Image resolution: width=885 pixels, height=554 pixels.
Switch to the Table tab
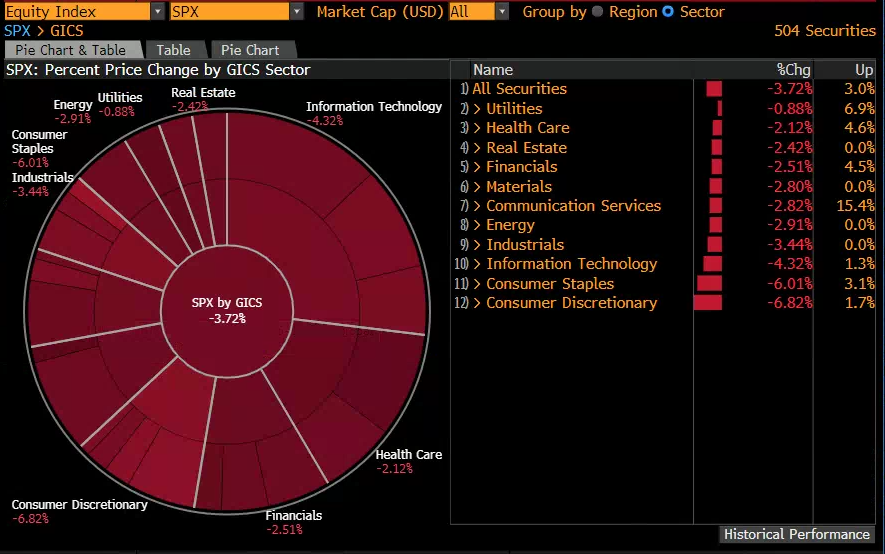[173, 50]
